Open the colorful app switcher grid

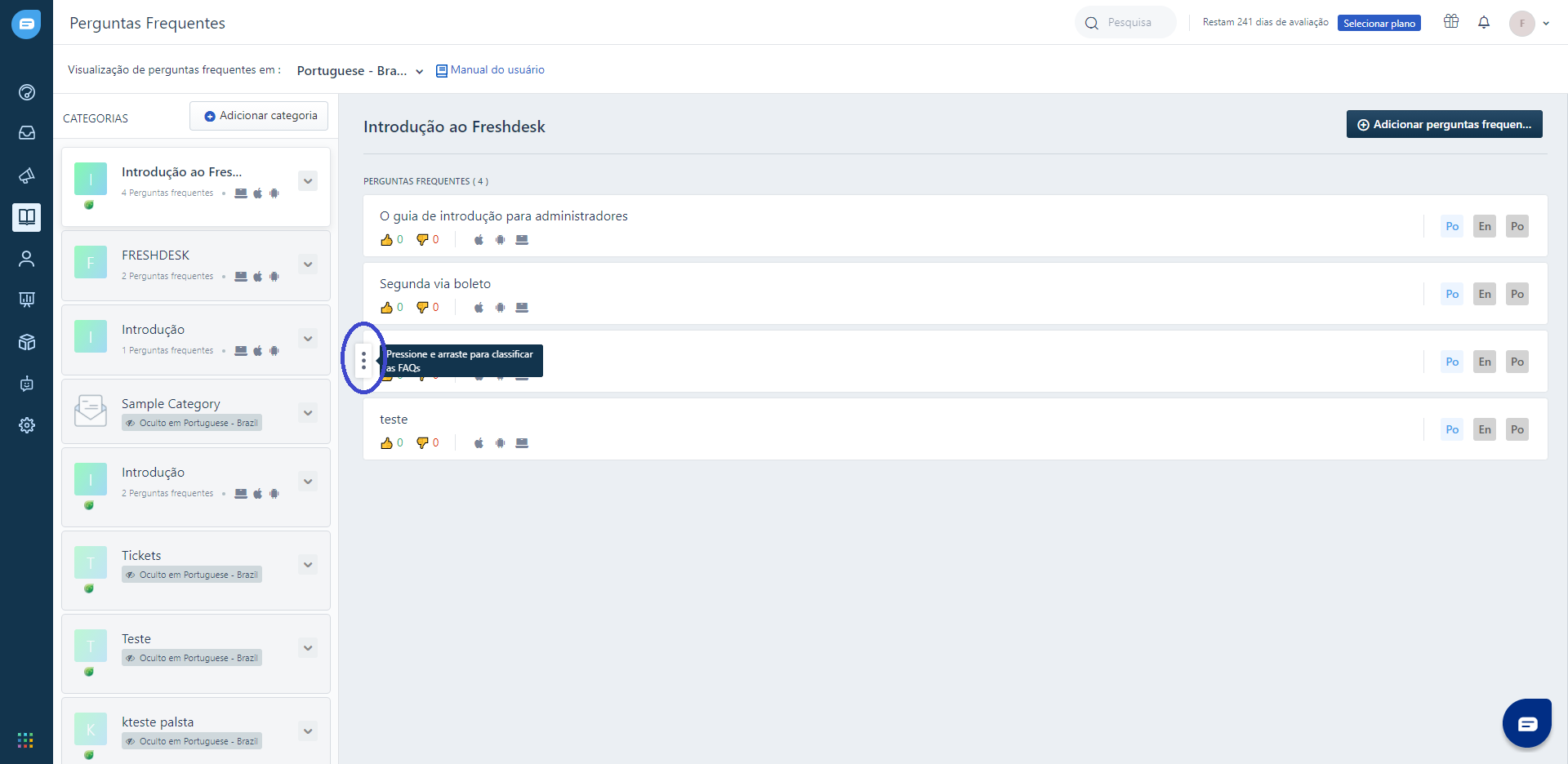coord(25,740)
